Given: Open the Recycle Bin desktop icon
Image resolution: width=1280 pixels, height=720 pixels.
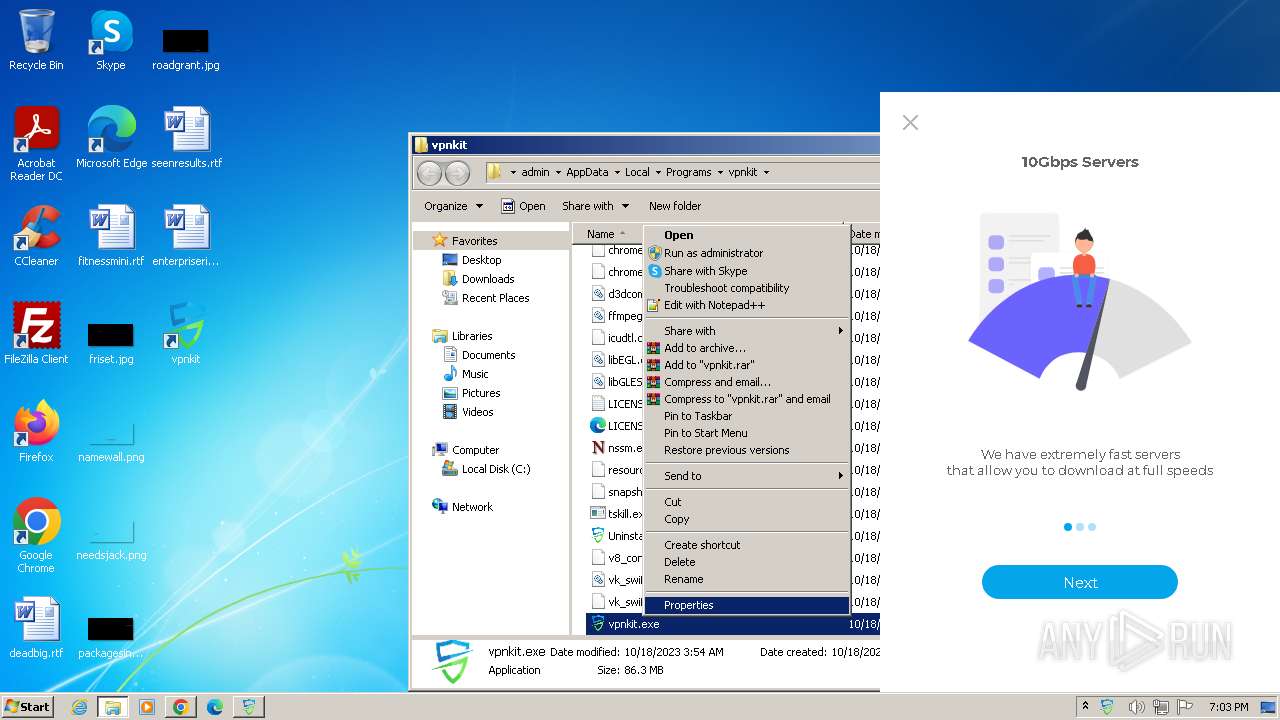Looking at the screenshot, I should point(36,40).
